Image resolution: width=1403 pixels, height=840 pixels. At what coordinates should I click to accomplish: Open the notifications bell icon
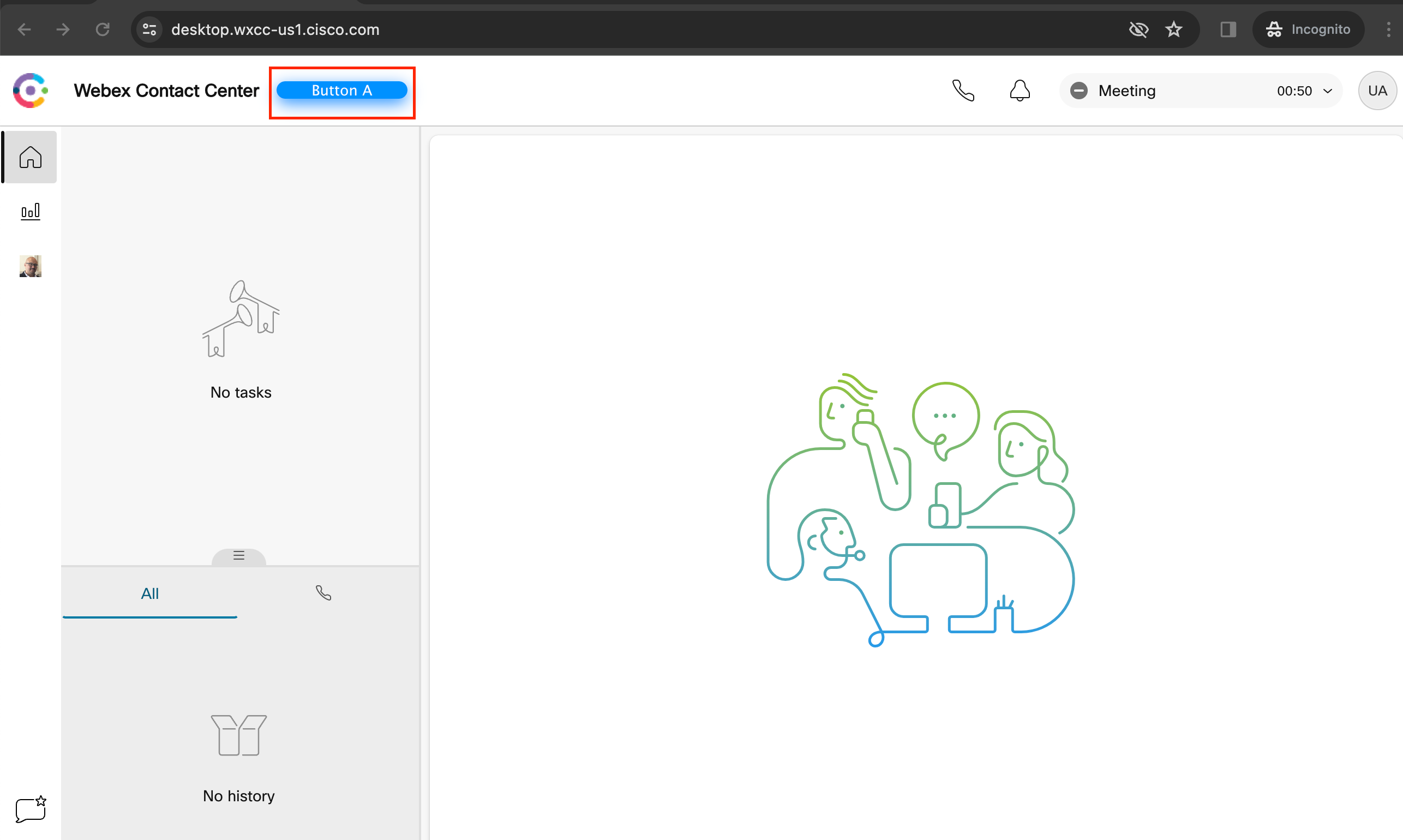pos(1020,91)
